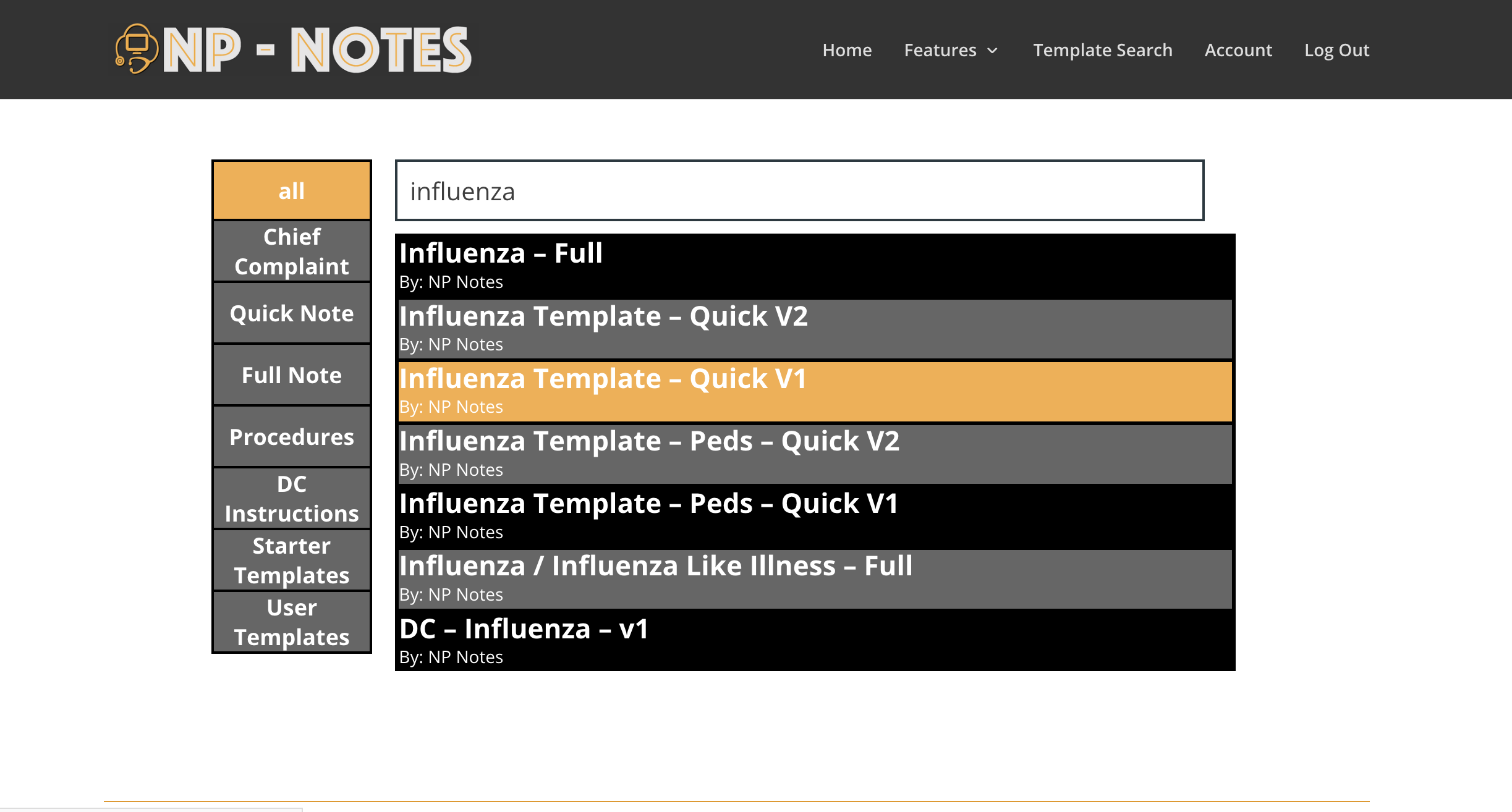Open the Influenza – Full template
1512x812 pixels.
click(815, 266)
